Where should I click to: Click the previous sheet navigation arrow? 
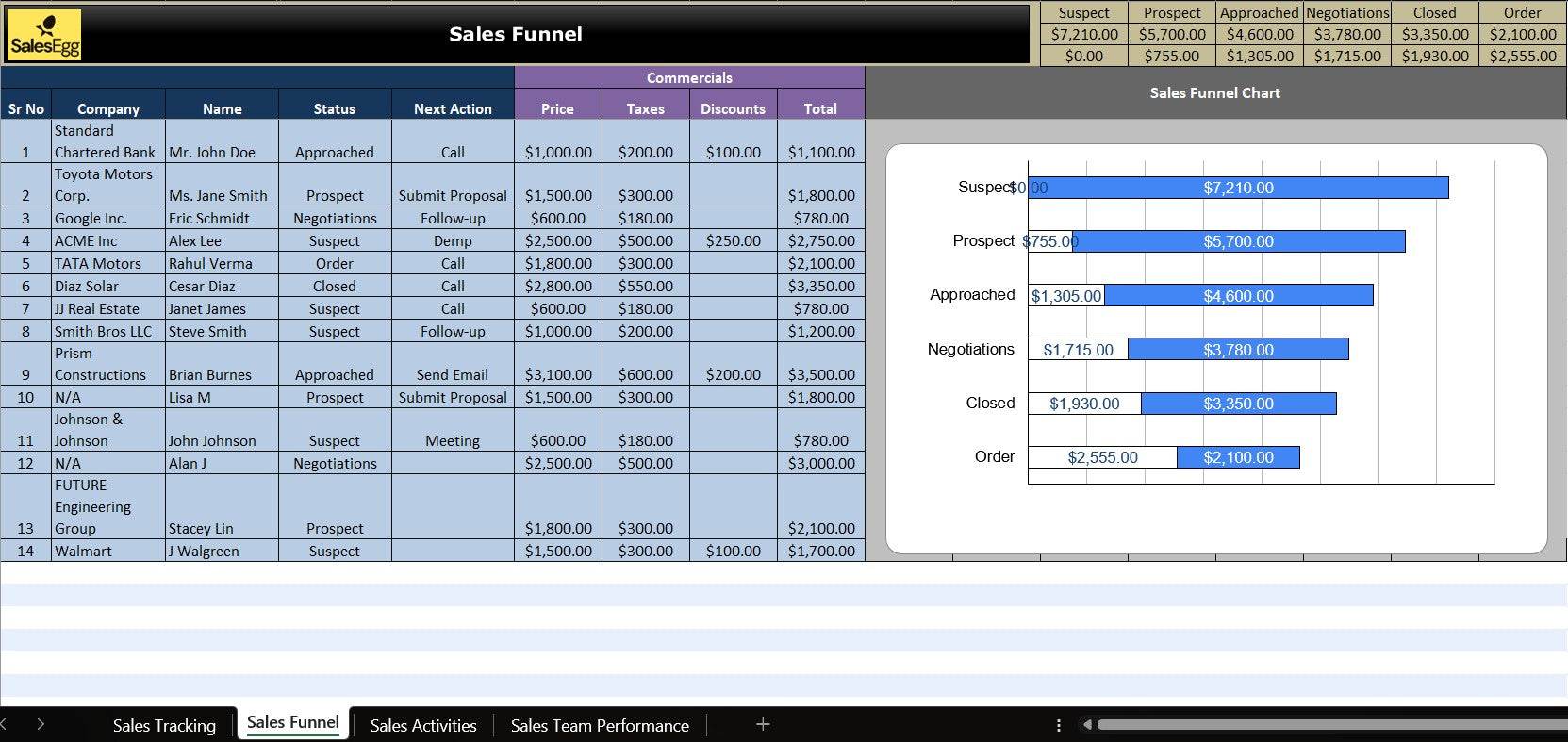click(x=5, y=724)
